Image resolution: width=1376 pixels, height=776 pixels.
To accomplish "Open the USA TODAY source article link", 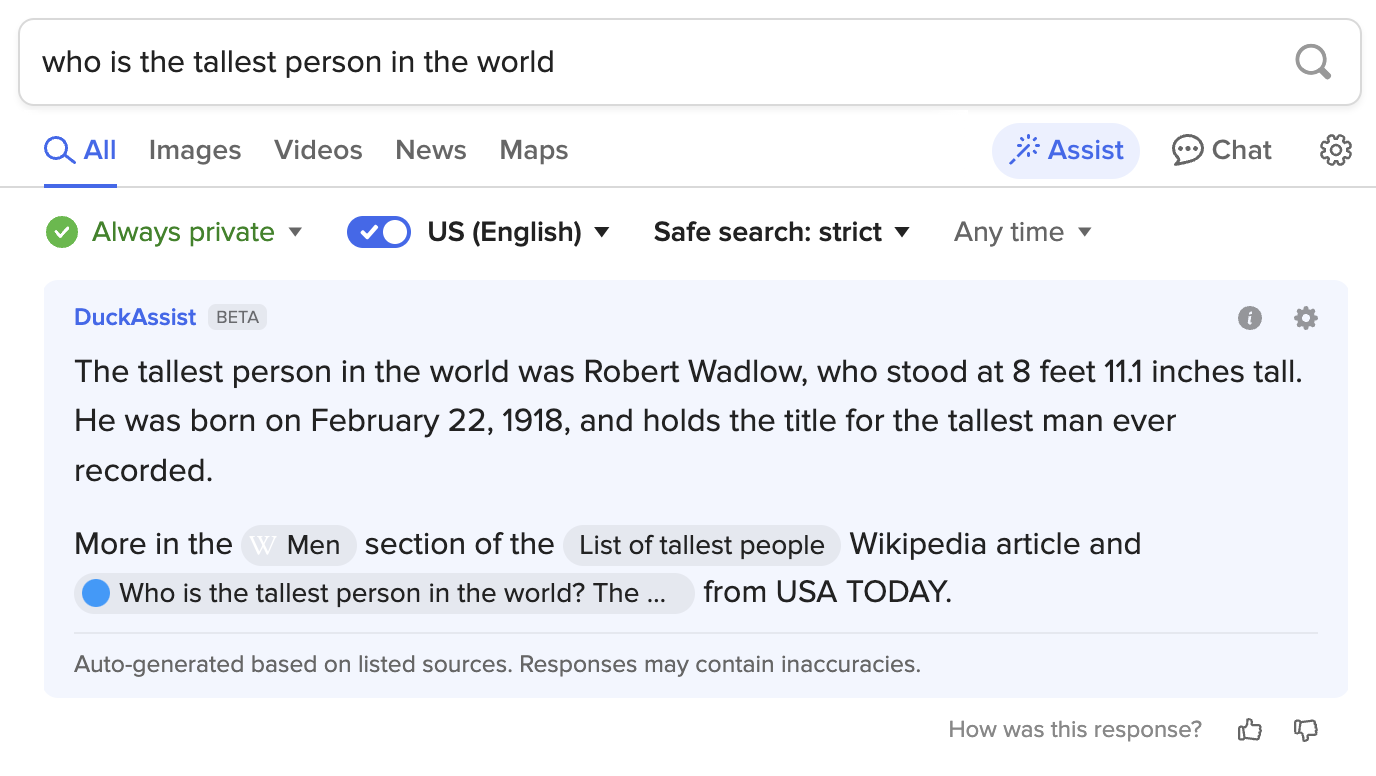I will pos(384,593).
